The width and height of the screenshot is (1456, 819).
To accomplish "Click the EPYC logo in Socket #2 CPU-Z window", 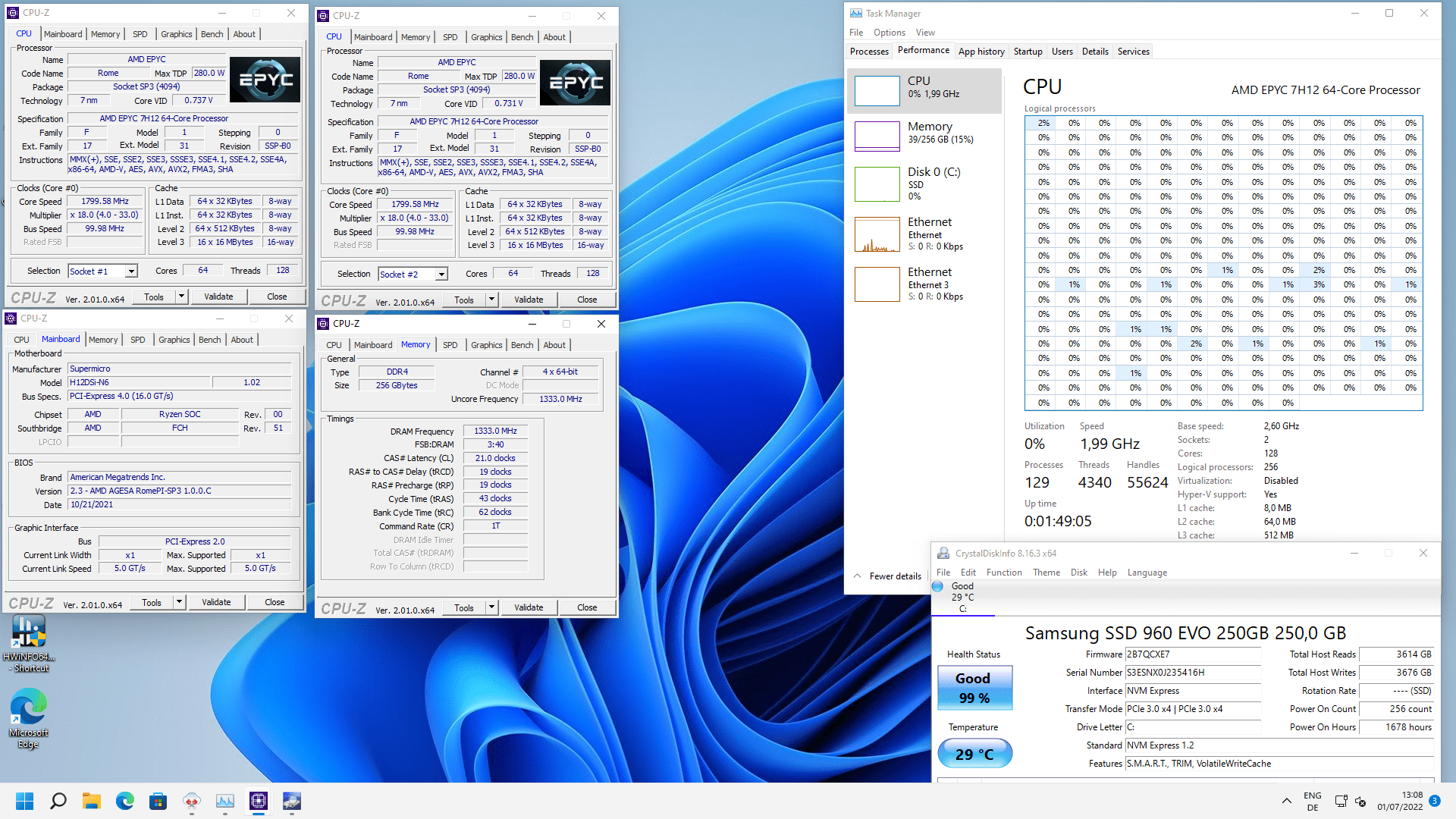I will tap(575, 83).
